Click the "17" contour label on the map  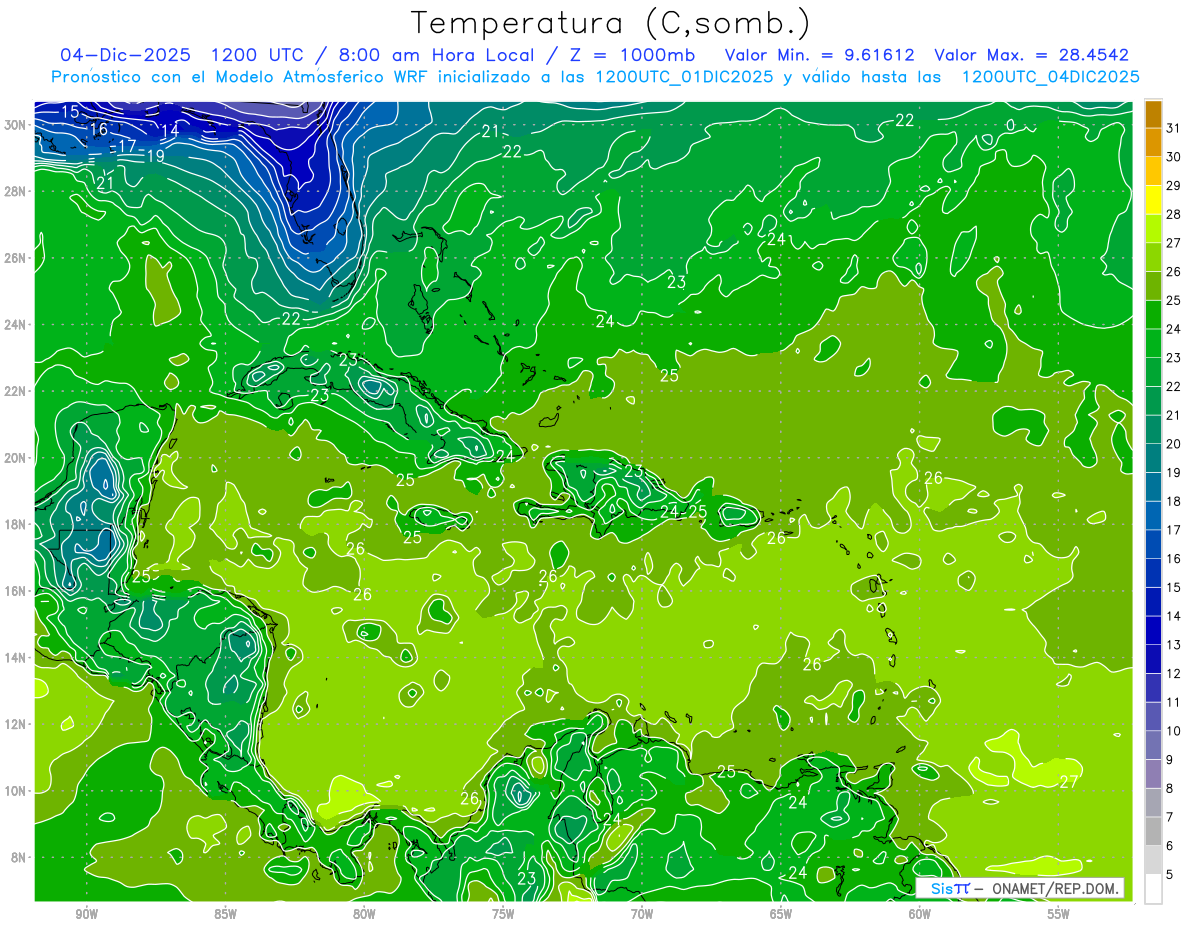pyautogui.click(x=127, y=146)
